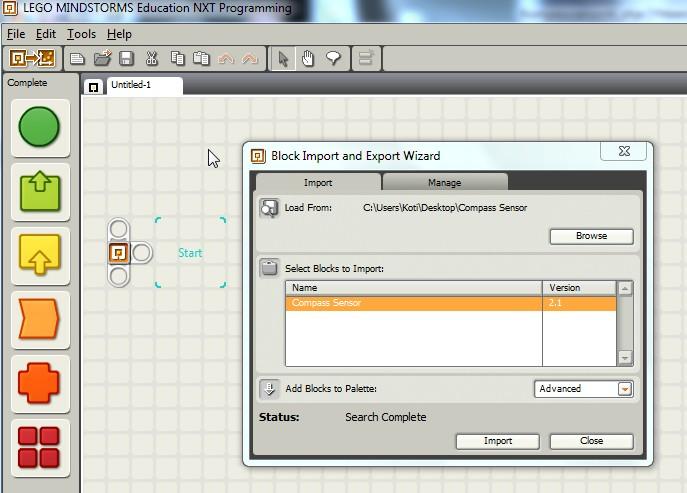Click the Name column header
This screenshot has height=493, width=687.
tap(414, 288)
